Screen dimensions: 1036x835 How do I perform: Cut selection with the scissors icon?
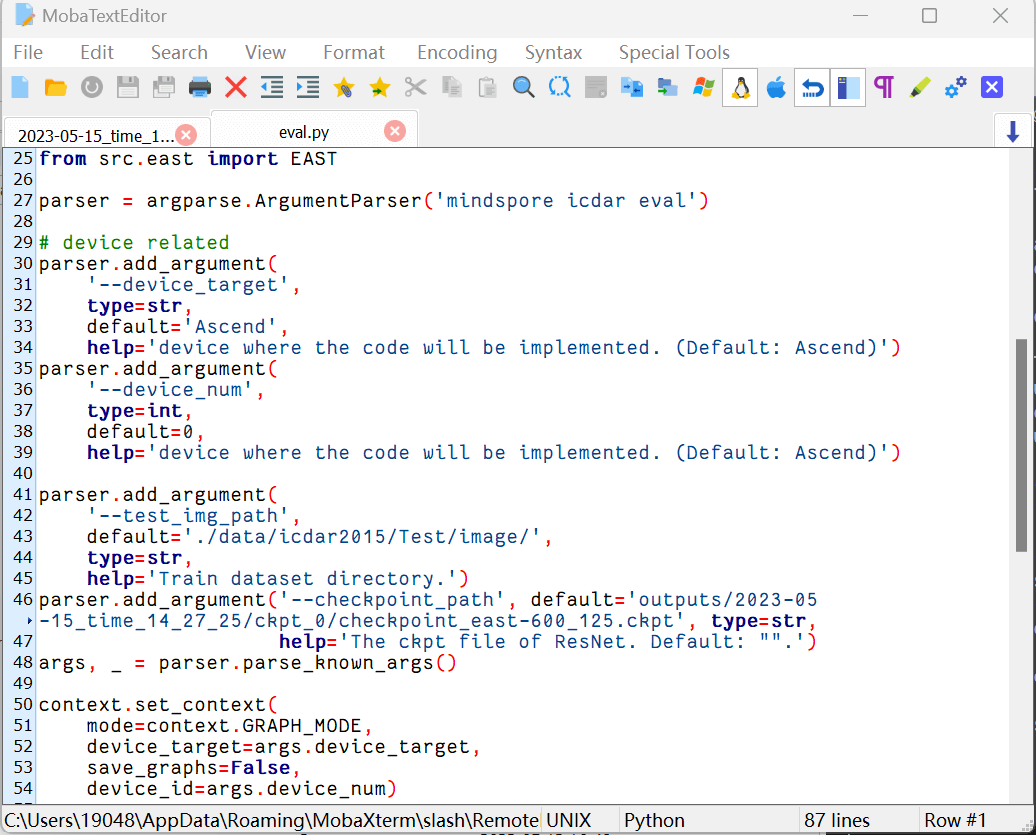(416, 87)
